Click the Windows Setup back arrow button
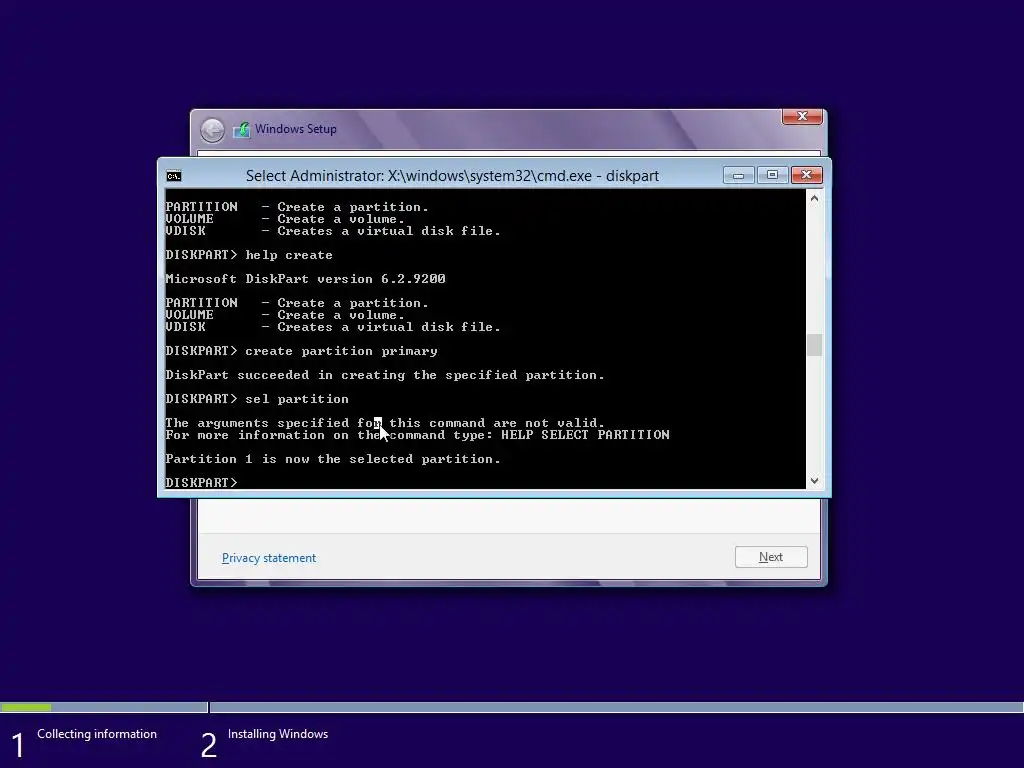The image size is (1024, 768). click(x=212, y=130)
